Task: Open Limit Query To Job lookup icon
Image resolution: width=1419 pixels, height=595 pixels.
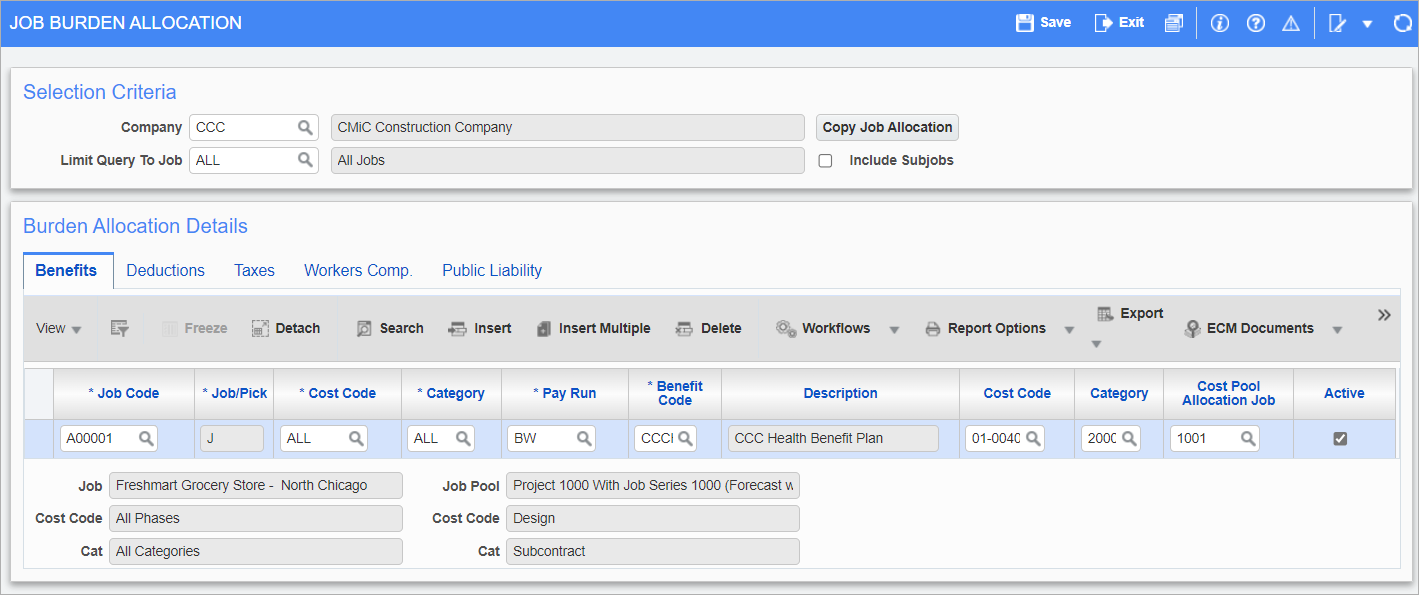Action: (305, 160)
